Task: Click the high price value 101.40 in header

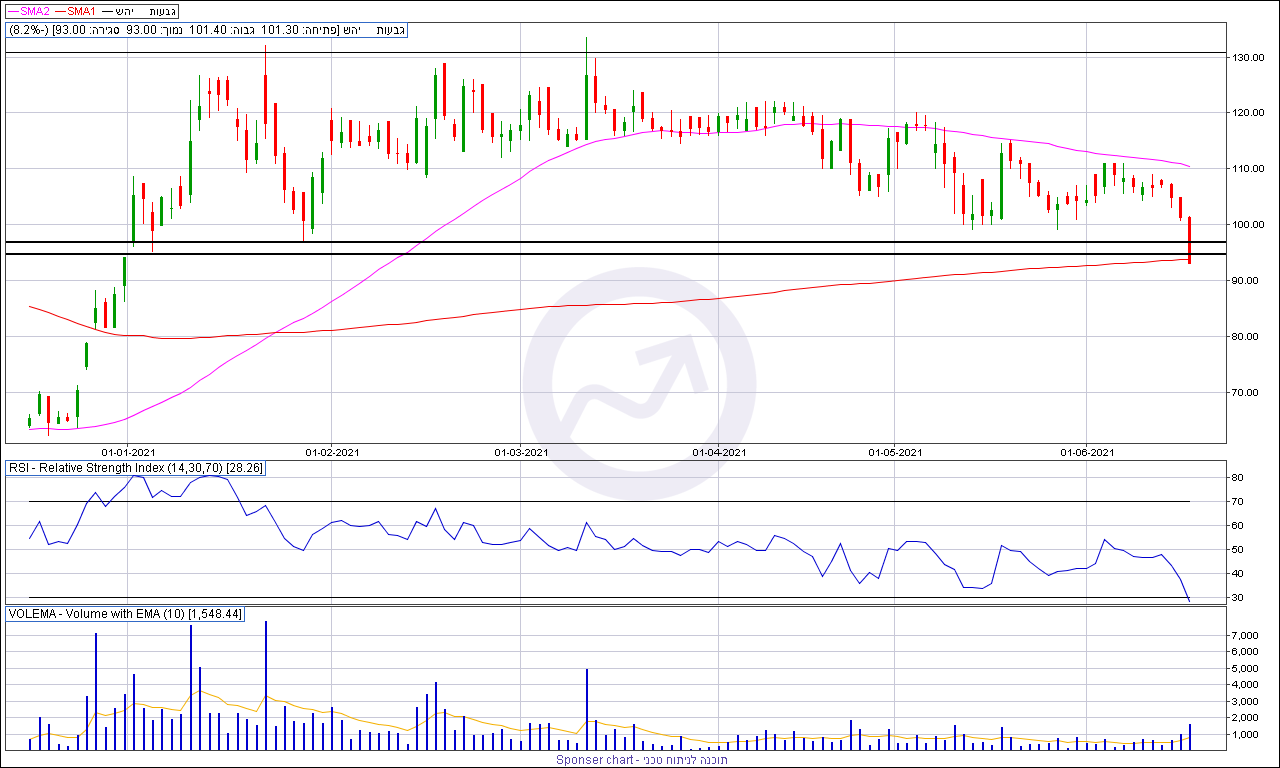Action: (x=206, y=30)
